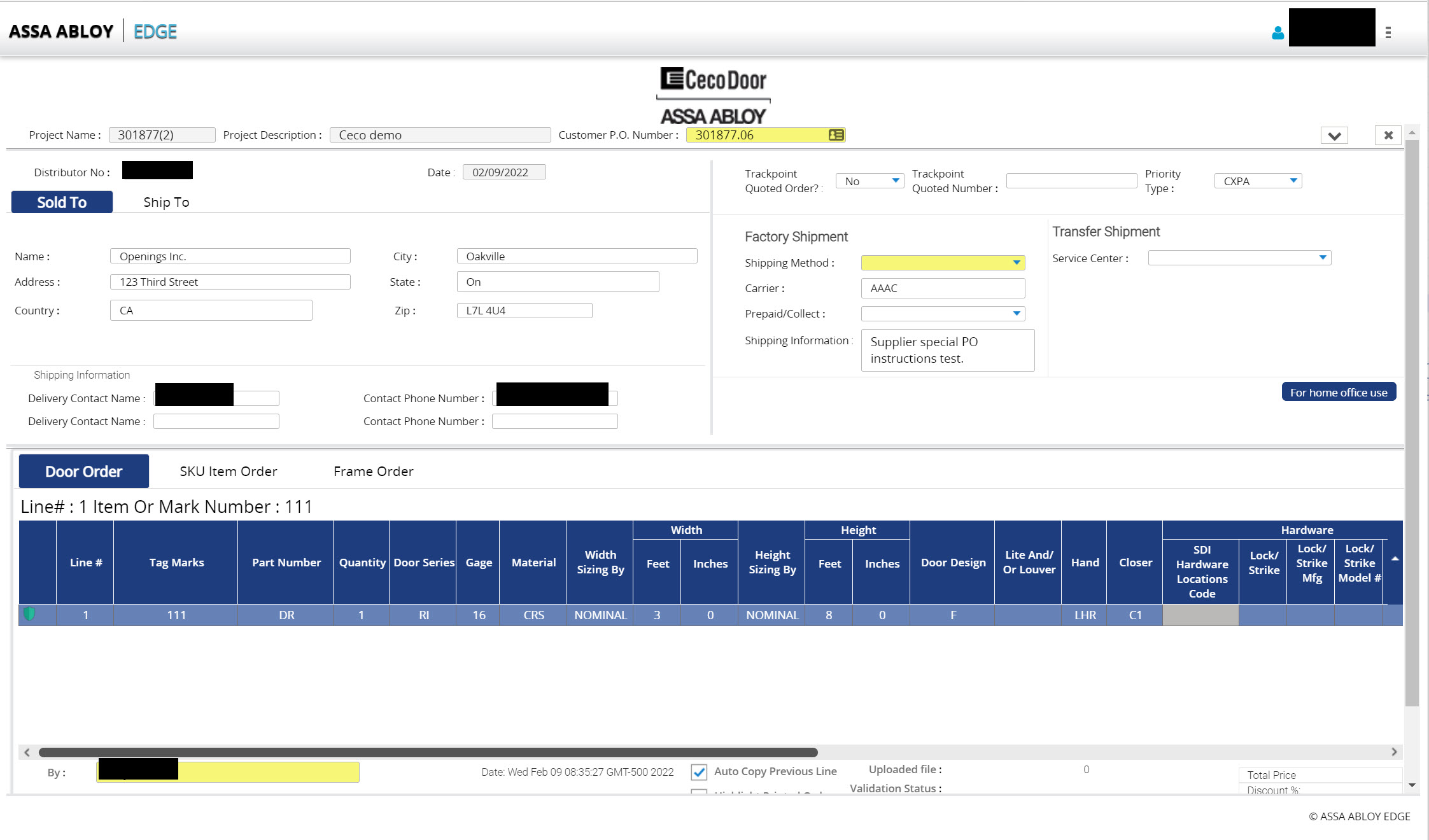Click the Date field
The width and height of the screenshot is (1429, 840).
tap(504, 172)
